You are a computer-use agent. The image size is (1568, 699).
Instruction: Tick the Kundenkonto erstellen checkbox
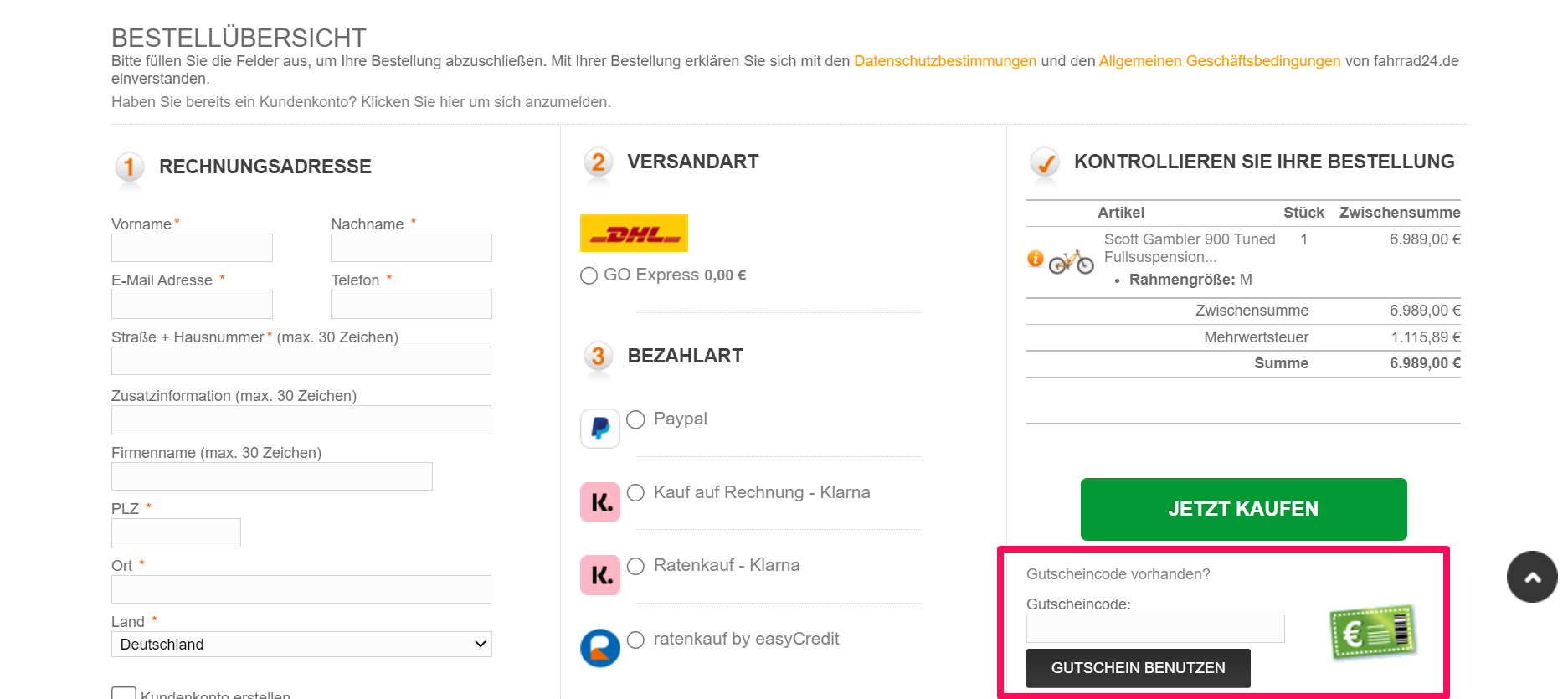(124, 693)
